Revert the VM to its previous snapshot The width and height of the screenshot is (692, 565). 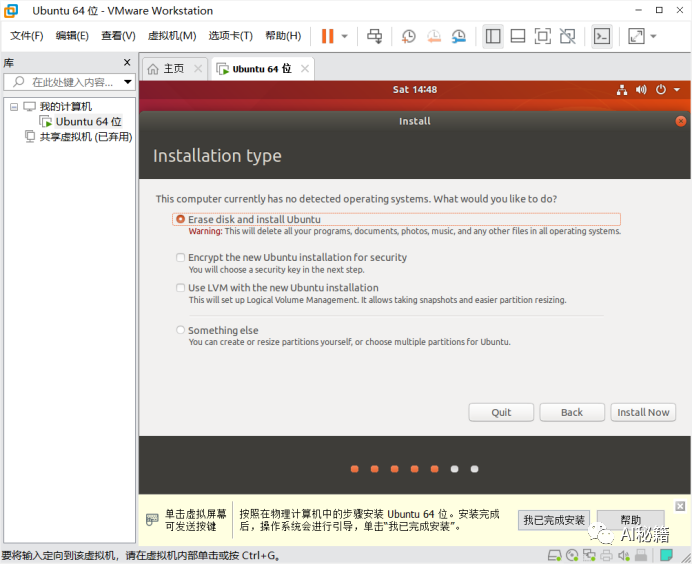coord(434,36)
